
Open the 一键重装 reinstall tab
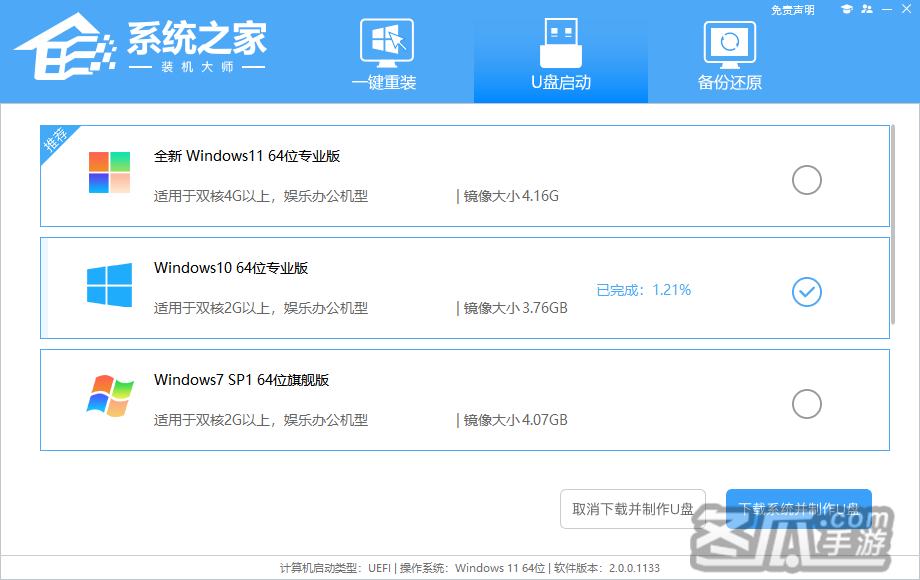point(385,55)
